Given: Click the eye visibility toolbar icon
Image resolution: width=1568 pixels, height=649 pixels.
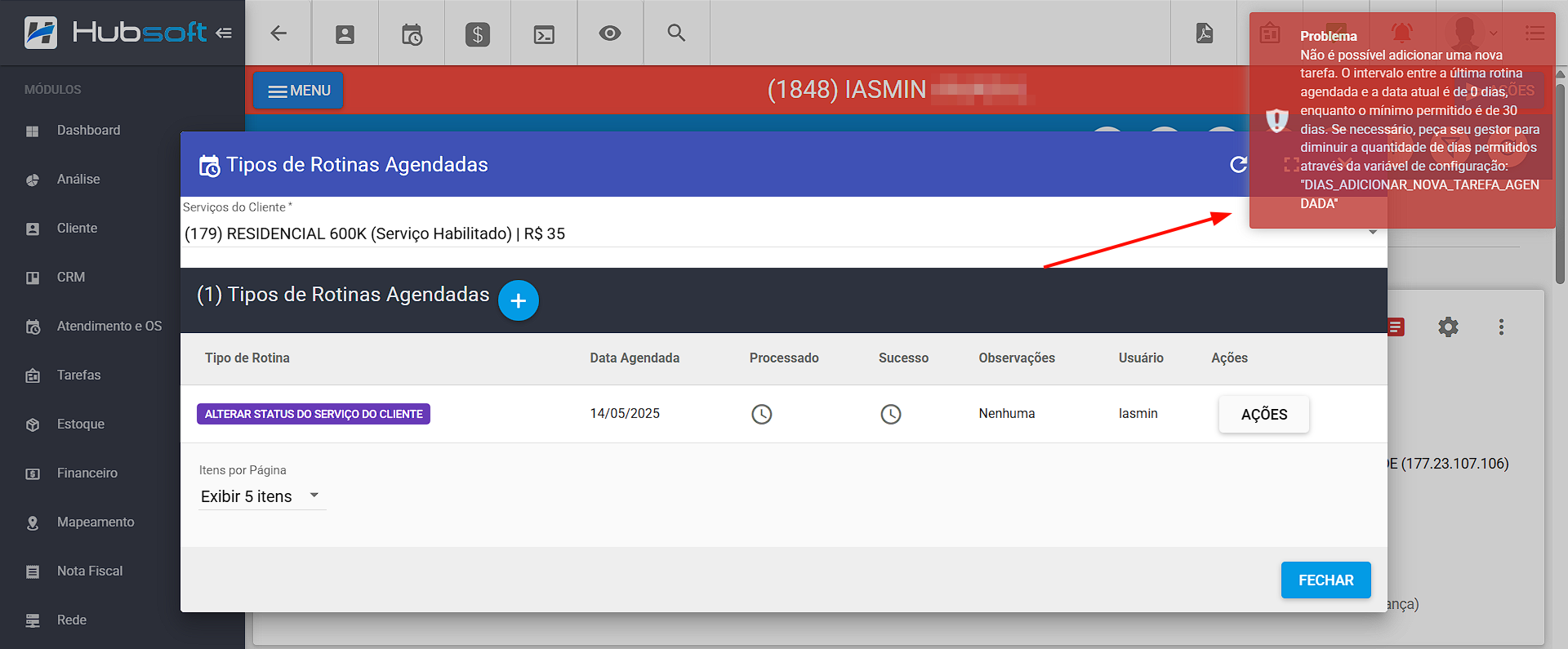Looking at the screenshot, I should point(610,33).
